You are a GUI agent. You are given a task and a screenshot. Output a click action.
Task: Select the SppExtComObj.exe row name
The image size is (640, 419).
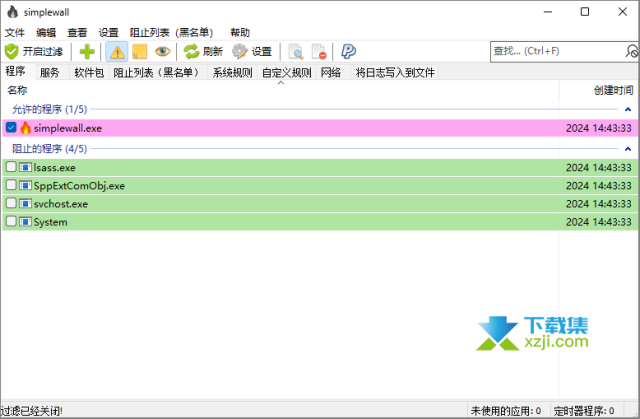[79, 186]
